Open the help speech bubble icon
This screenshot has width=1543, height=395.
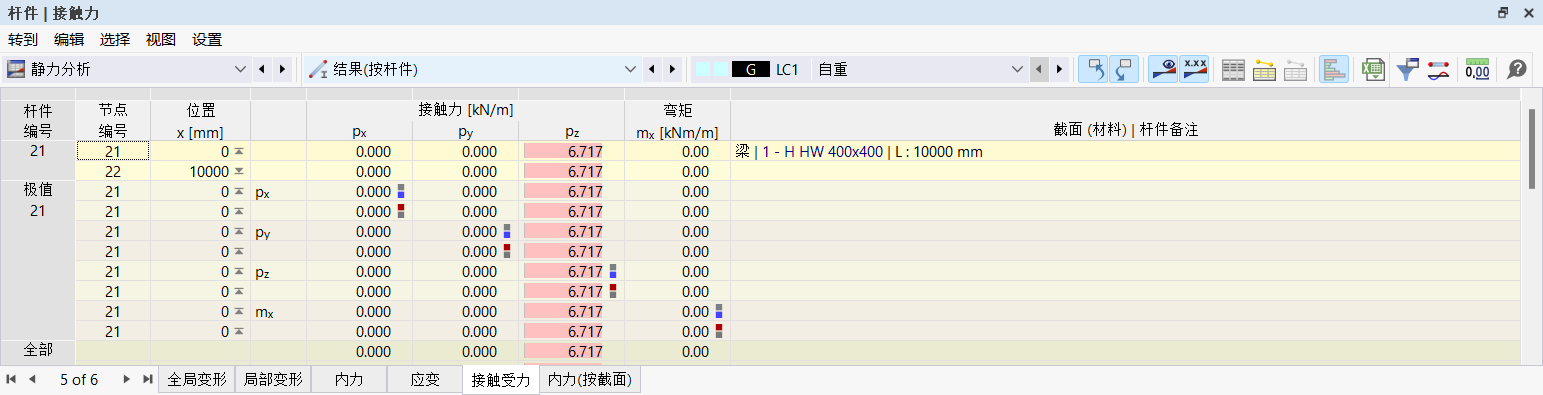pyautogui.click(x=1517, y=69)
